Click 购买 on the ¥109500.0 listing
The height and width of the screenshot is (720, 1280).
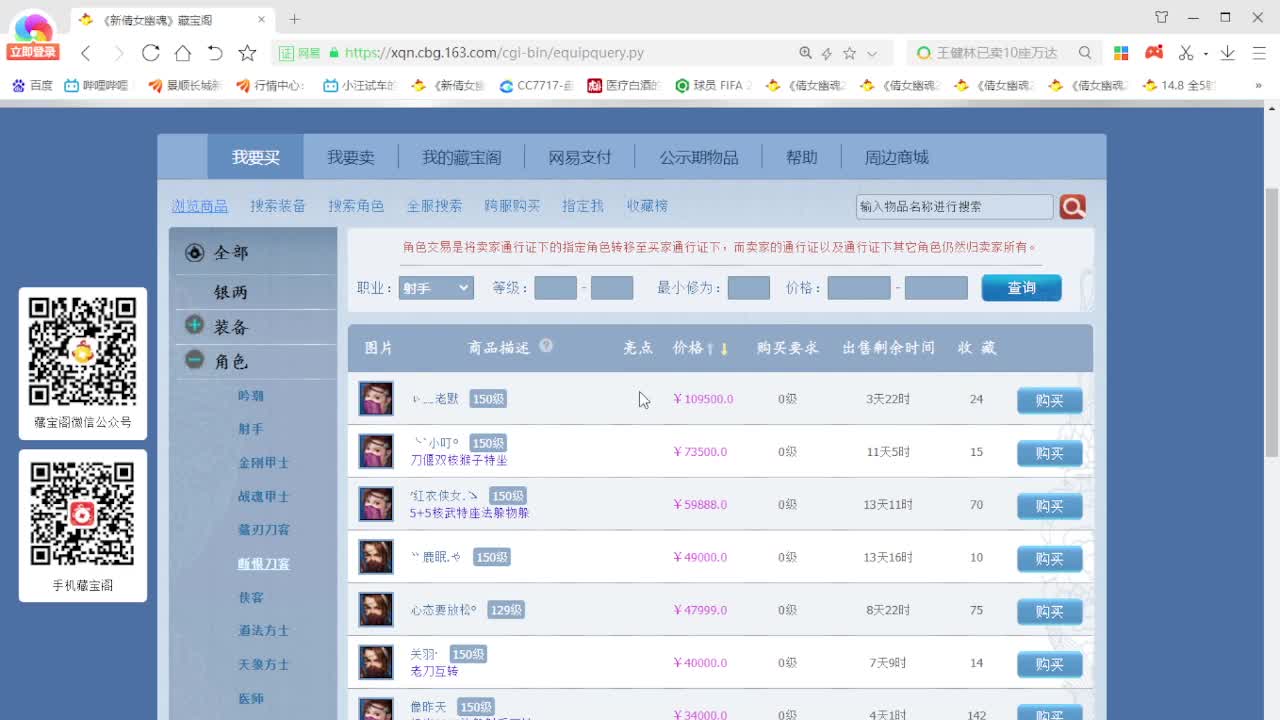click(1049, 400)
